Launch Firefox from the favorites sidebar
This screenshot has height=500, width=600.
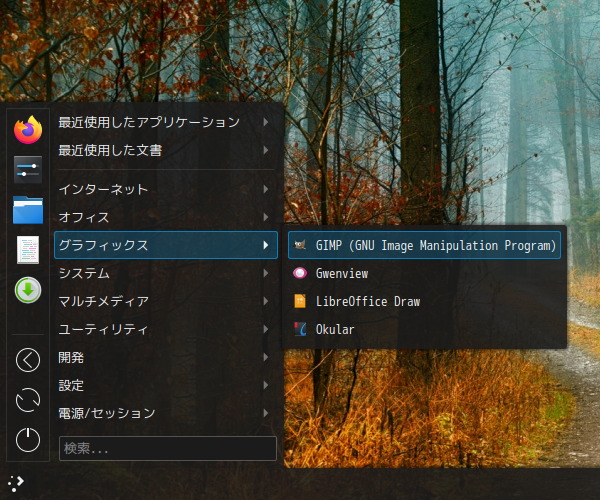(28, 130)
